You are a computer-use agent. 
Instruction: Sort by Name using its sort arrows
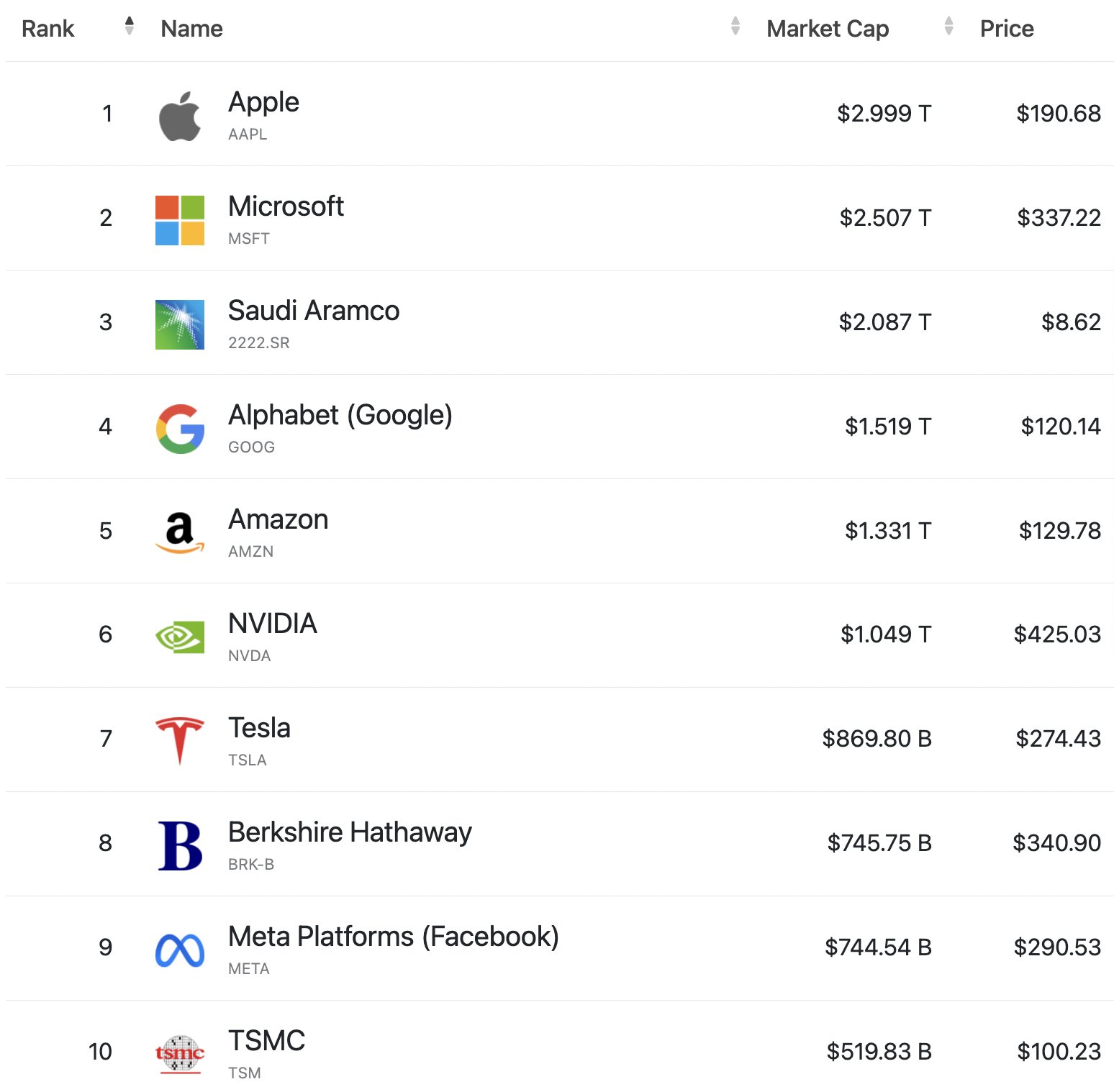(735, 26)
